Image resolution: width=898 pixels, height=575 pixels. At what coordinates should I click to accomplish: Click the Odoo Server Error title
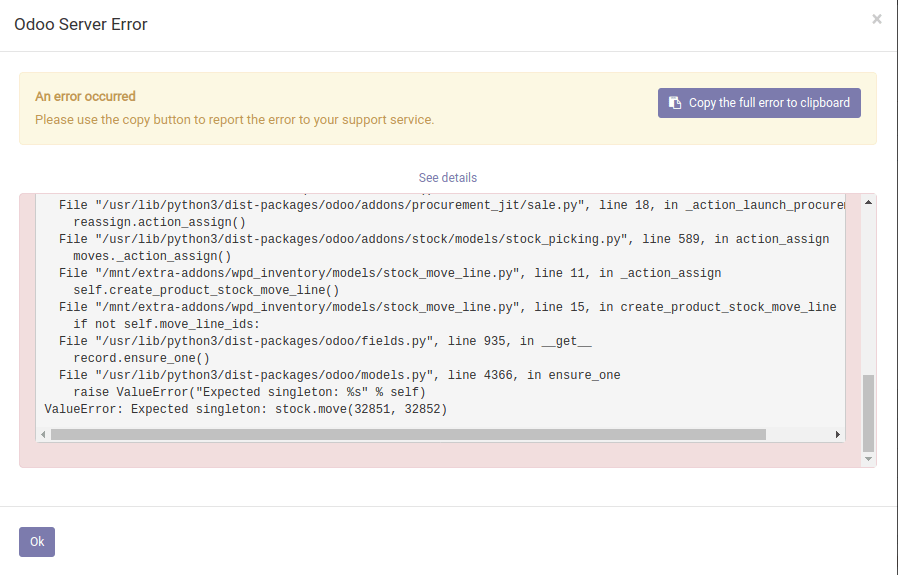[81, 24]
